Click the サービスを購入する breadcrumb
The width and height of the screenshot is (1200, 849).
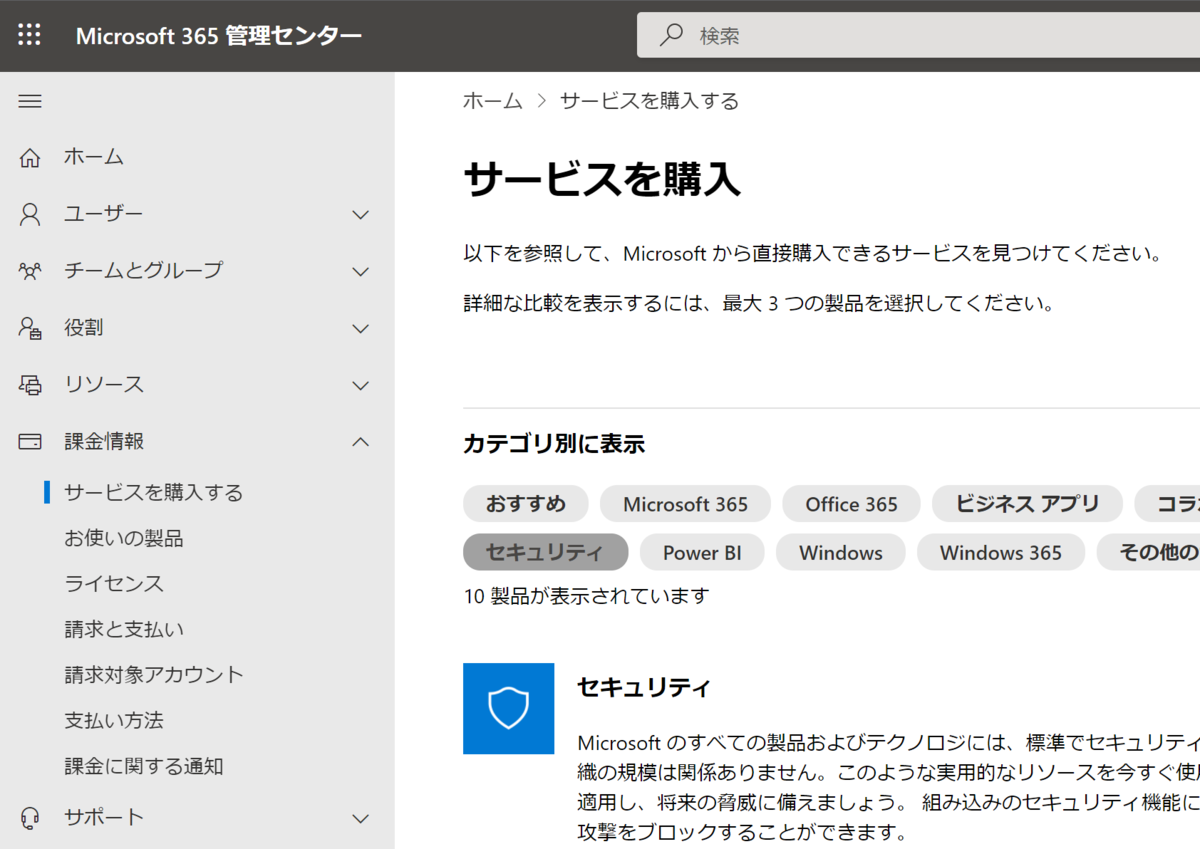[x=650, y=101]
